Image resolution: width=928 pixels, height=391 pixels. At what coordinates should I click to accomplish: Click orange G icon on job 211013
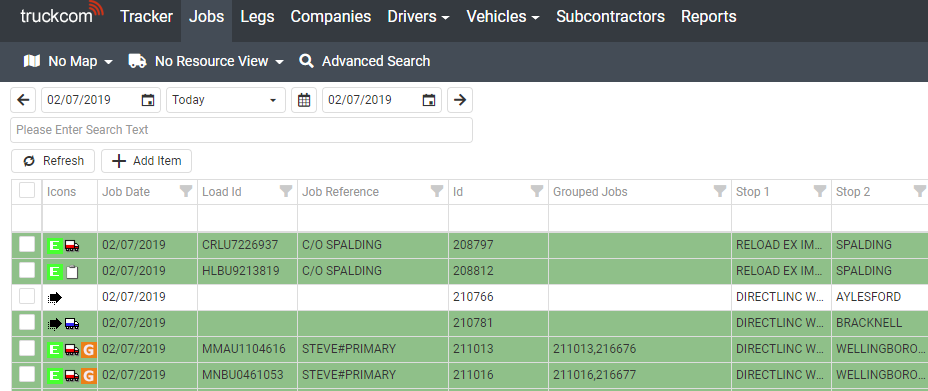click(88, 349)
